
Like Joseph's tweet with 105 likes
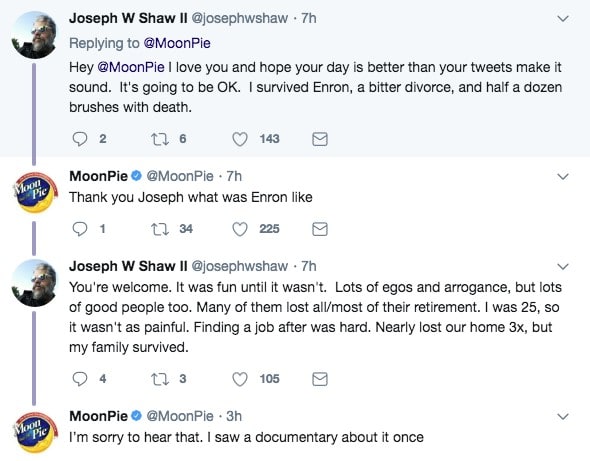[240, 379]
